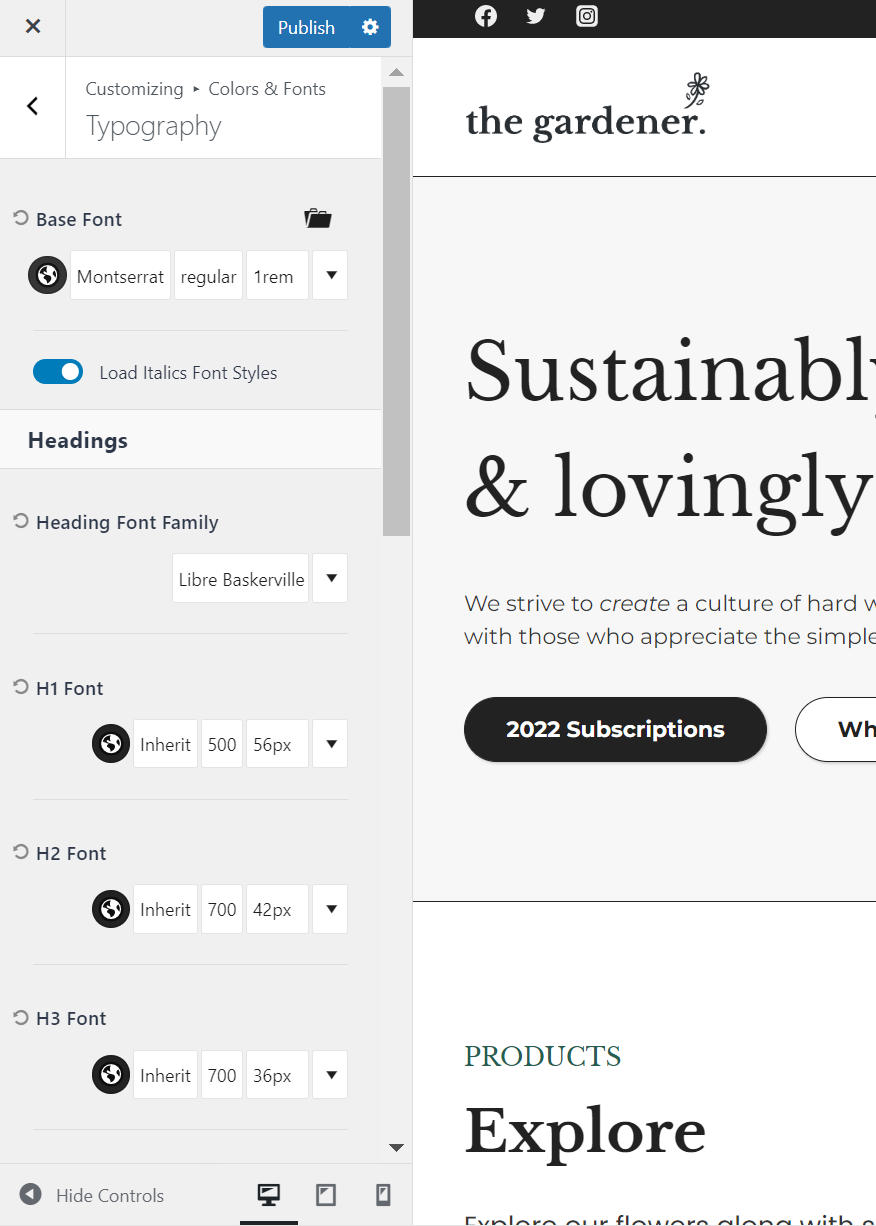Click the 2022 Subscriptions button
Screen dimensions: 876x1226
coord(615,729)
